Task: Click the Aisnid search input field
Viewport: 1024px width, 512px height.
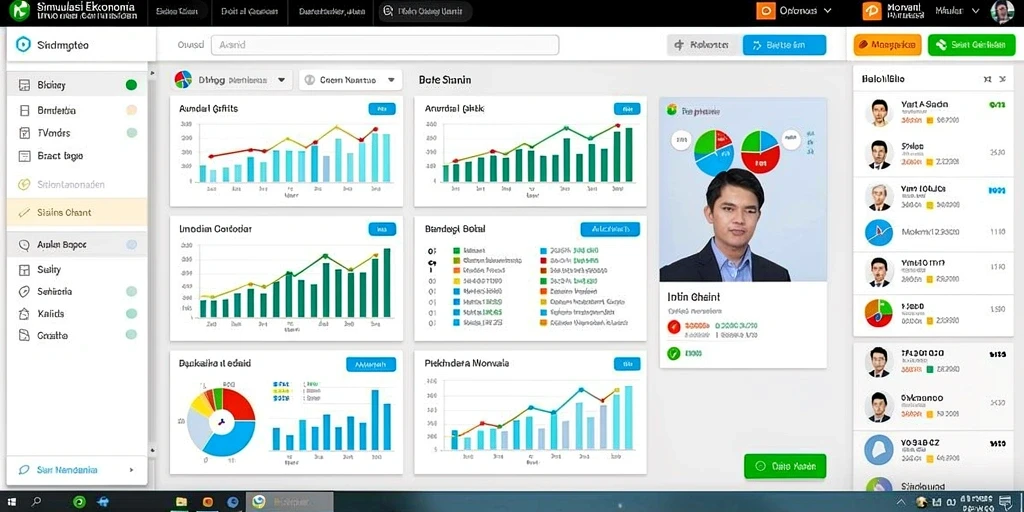Action: 385,45
